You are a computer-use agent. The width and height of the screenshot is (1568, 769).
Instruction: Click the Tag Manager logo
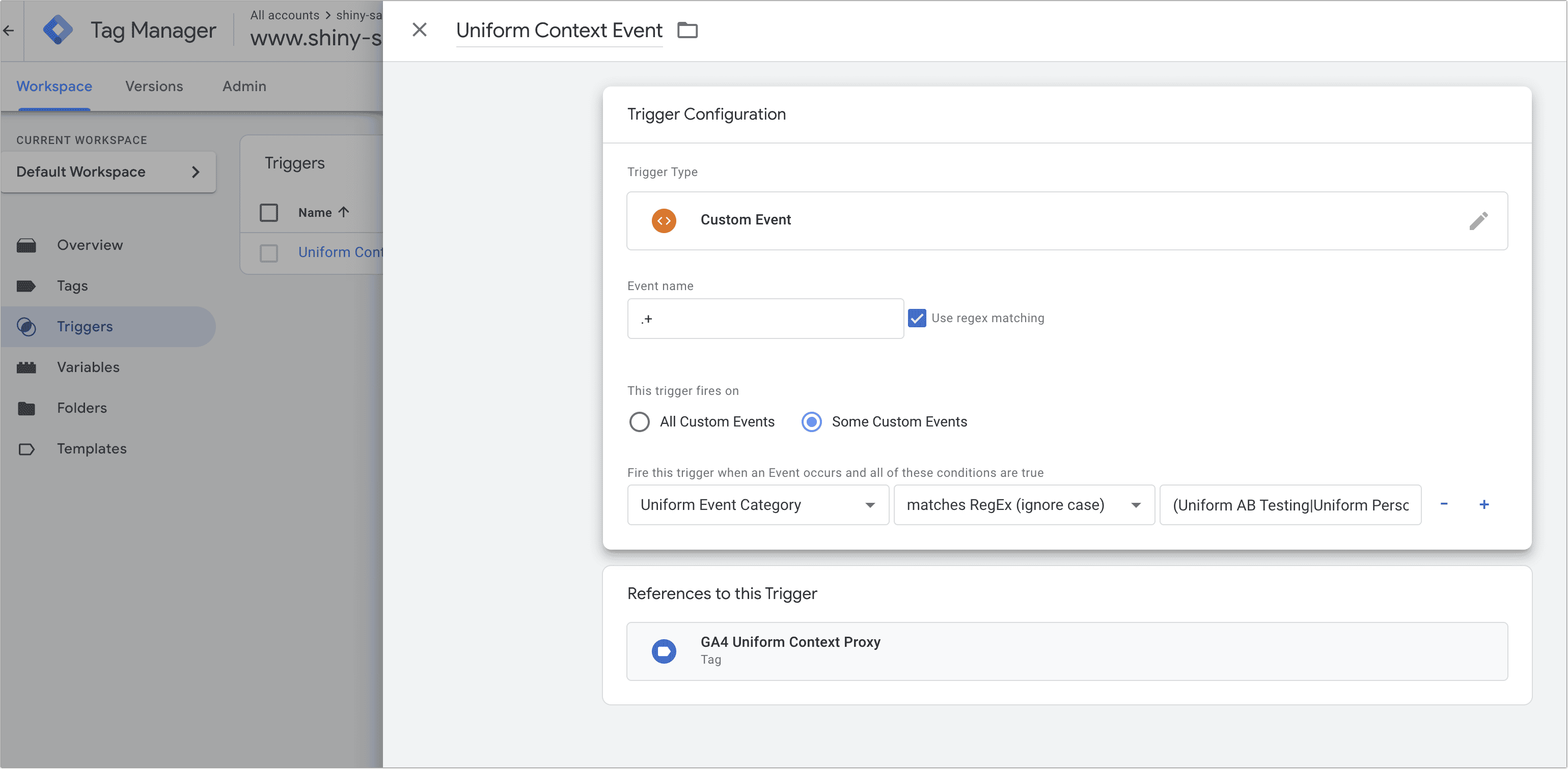coord(58,30)
